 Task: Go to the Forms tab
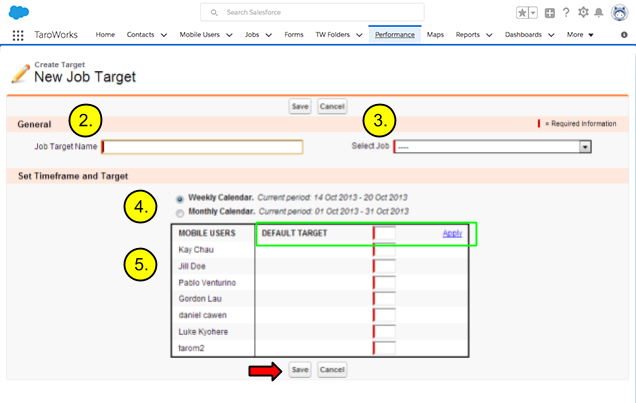point(294,35)
